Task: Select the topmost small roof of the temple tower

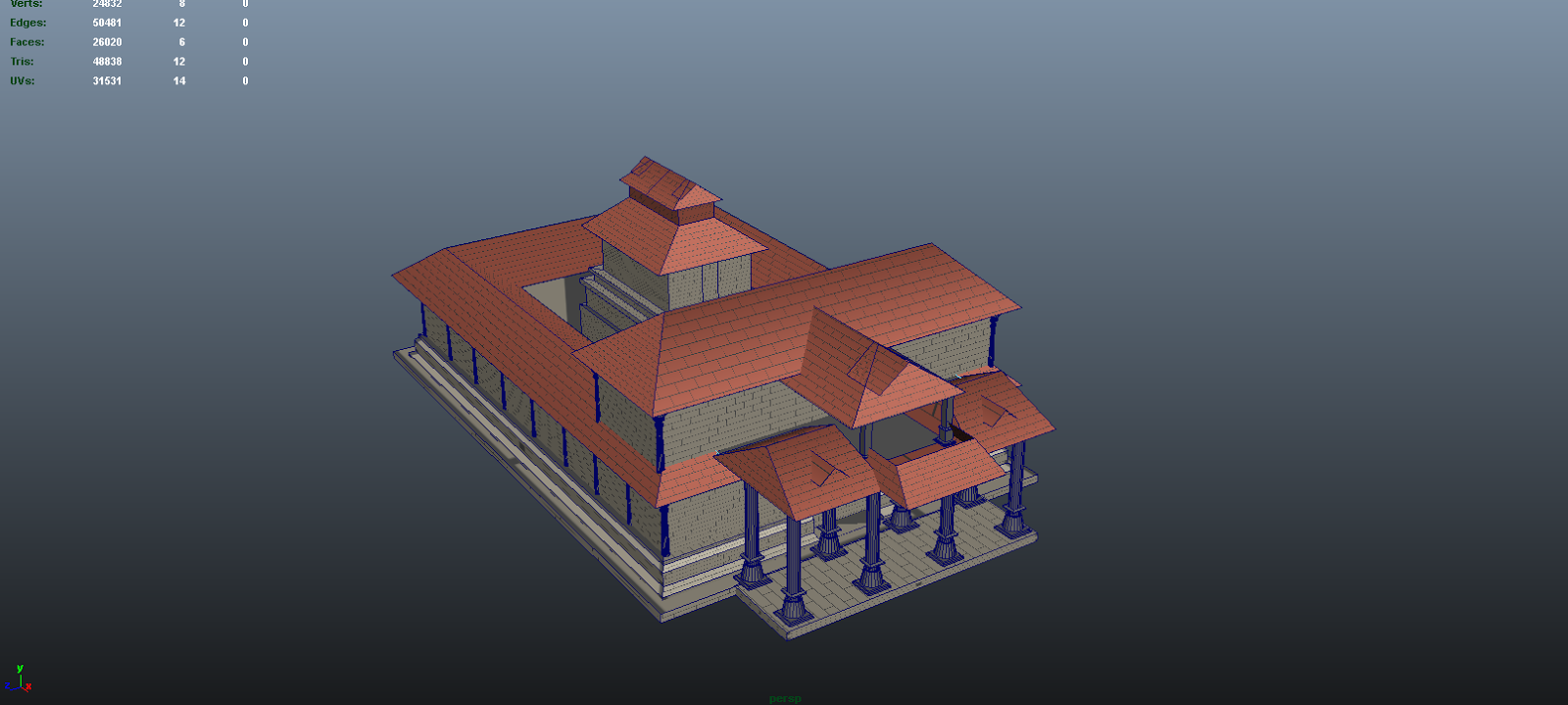Action: click(670, 183)
